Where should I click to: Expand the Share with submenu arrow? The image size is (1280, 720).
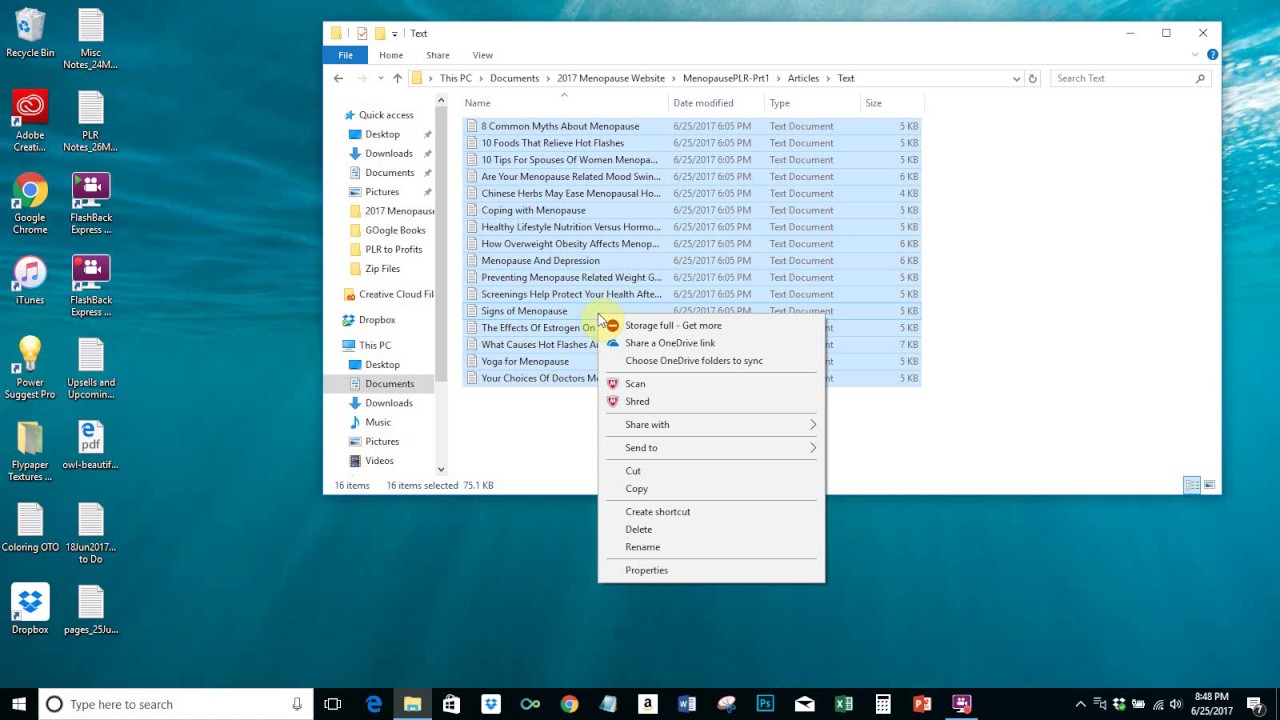click(813, 425)
